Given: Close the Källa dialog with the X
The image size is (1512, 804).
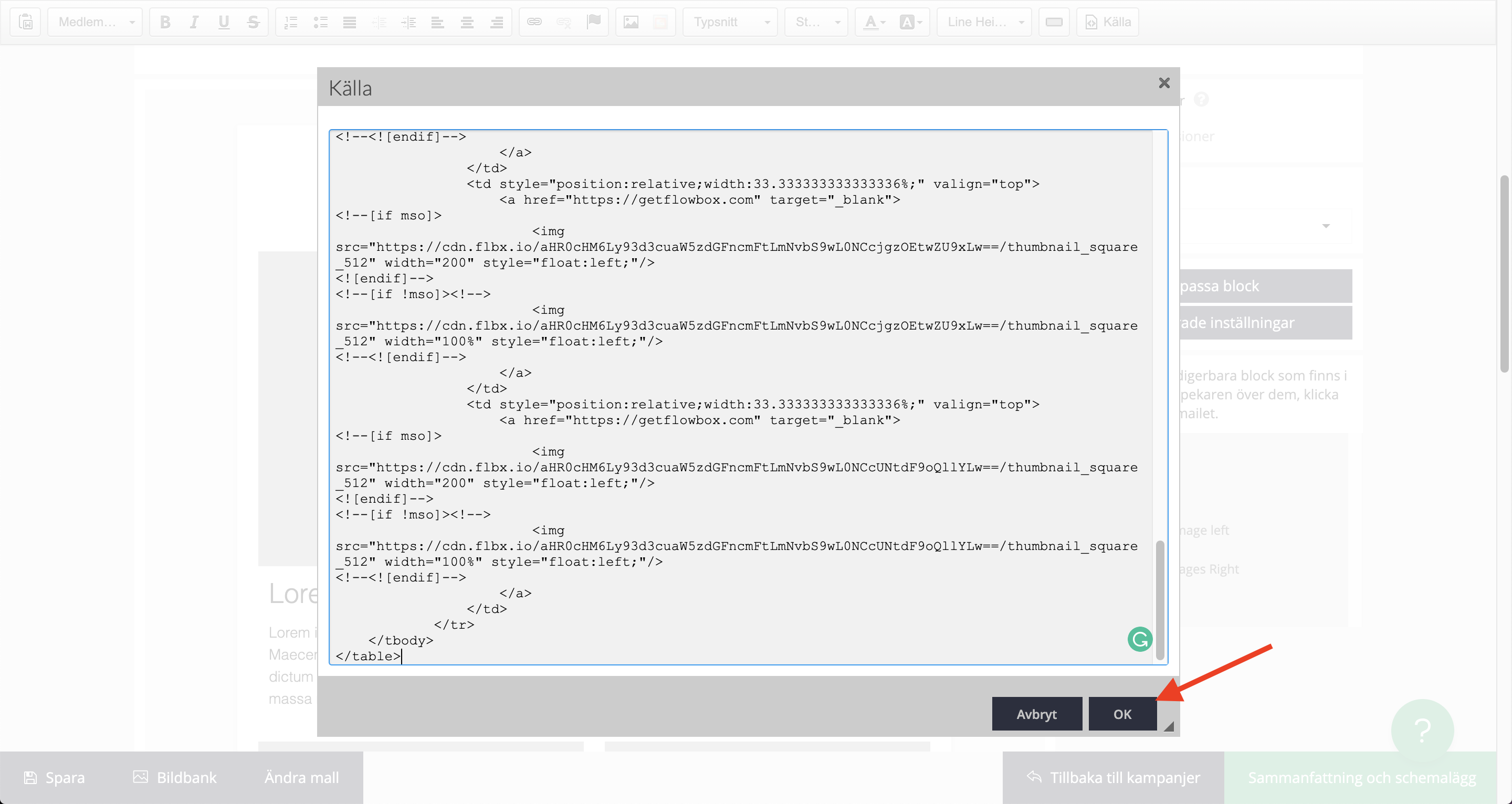Looking at the screenshot, I should tap(1164, 83).
